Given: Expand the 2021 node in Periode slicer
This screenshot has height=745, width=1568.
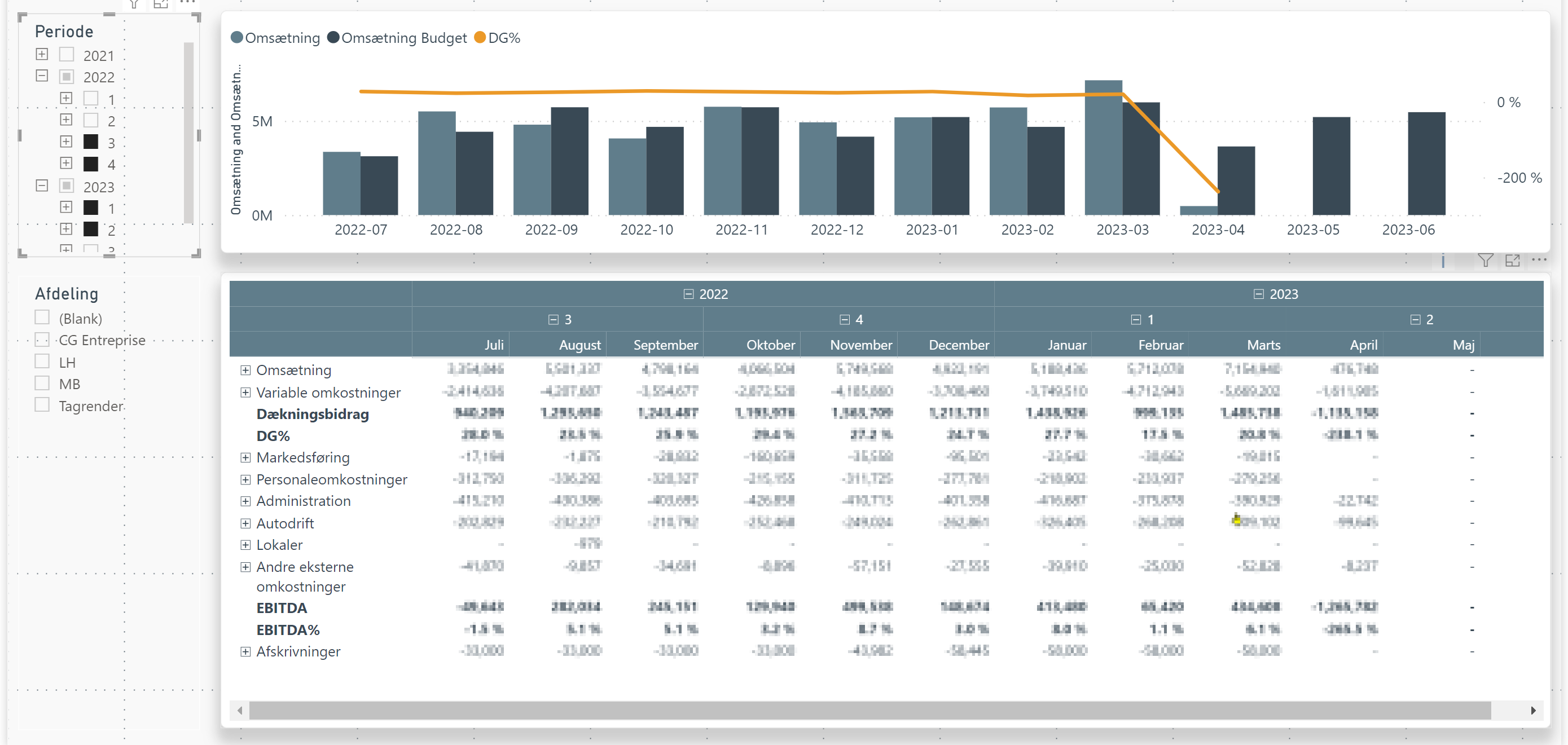Looking at the screenshot, I should (41, 54).
